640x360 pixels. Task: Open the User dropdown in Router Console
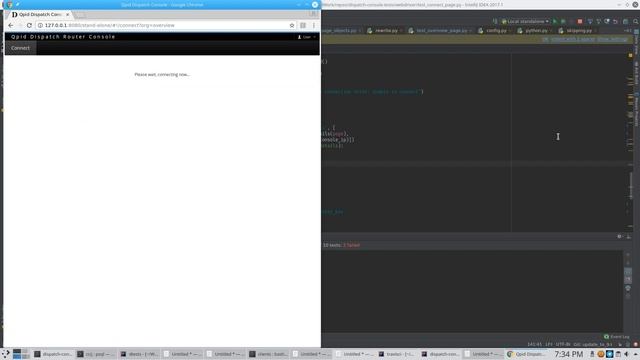tap(307, 37)
